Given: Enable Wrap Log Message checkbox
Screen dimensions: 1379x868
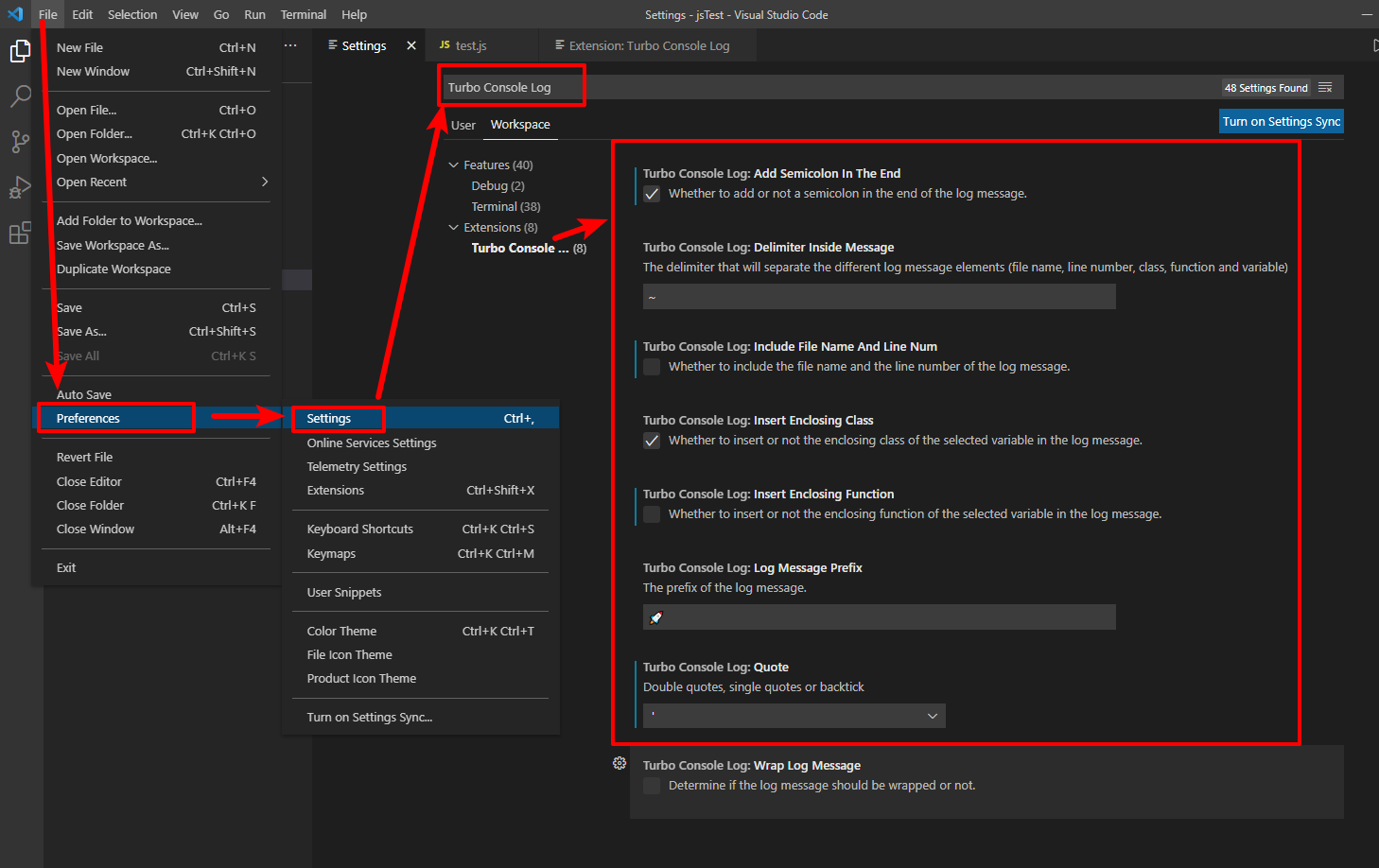Looking at the screenshot, I should pos(652,786).
